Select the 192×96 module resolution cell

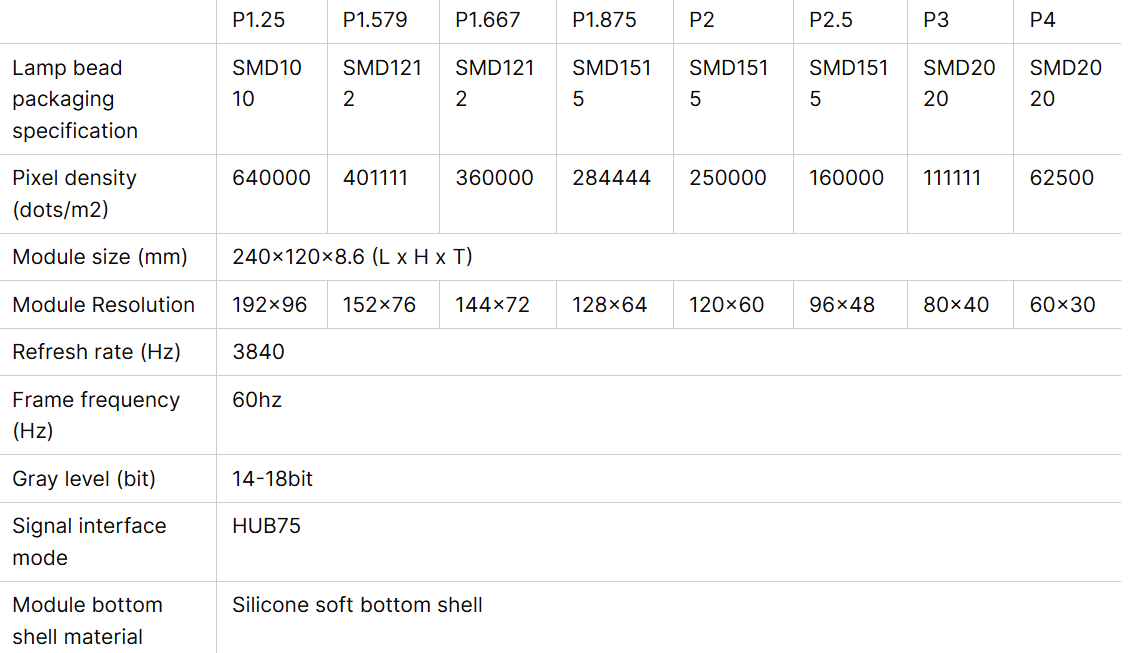pos(269,305)
